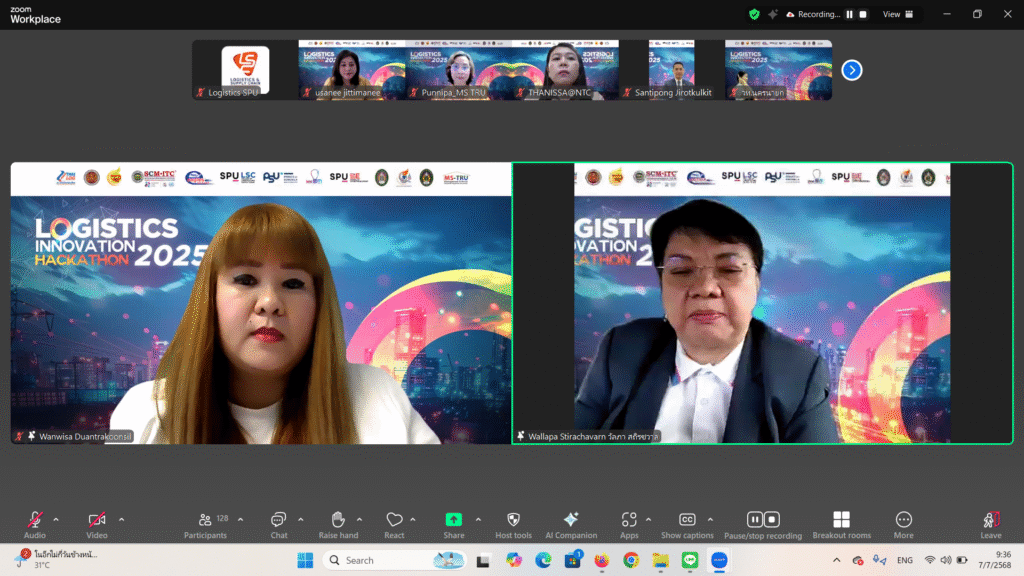Launch AI Companion from the bottom toolbar
Screen dimensions: 1024x576
click(x=571, y=525)
